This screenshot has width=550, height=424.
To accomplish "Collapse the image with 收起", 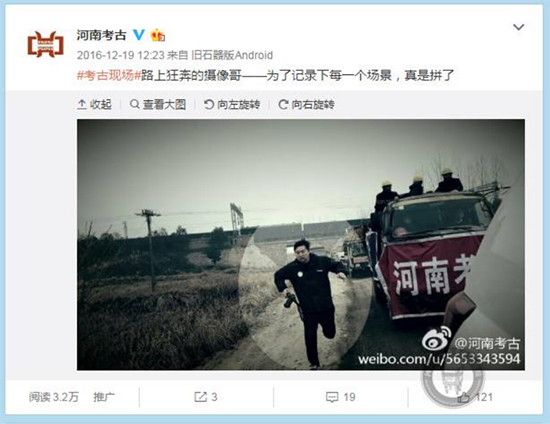I will coord(94,104).
